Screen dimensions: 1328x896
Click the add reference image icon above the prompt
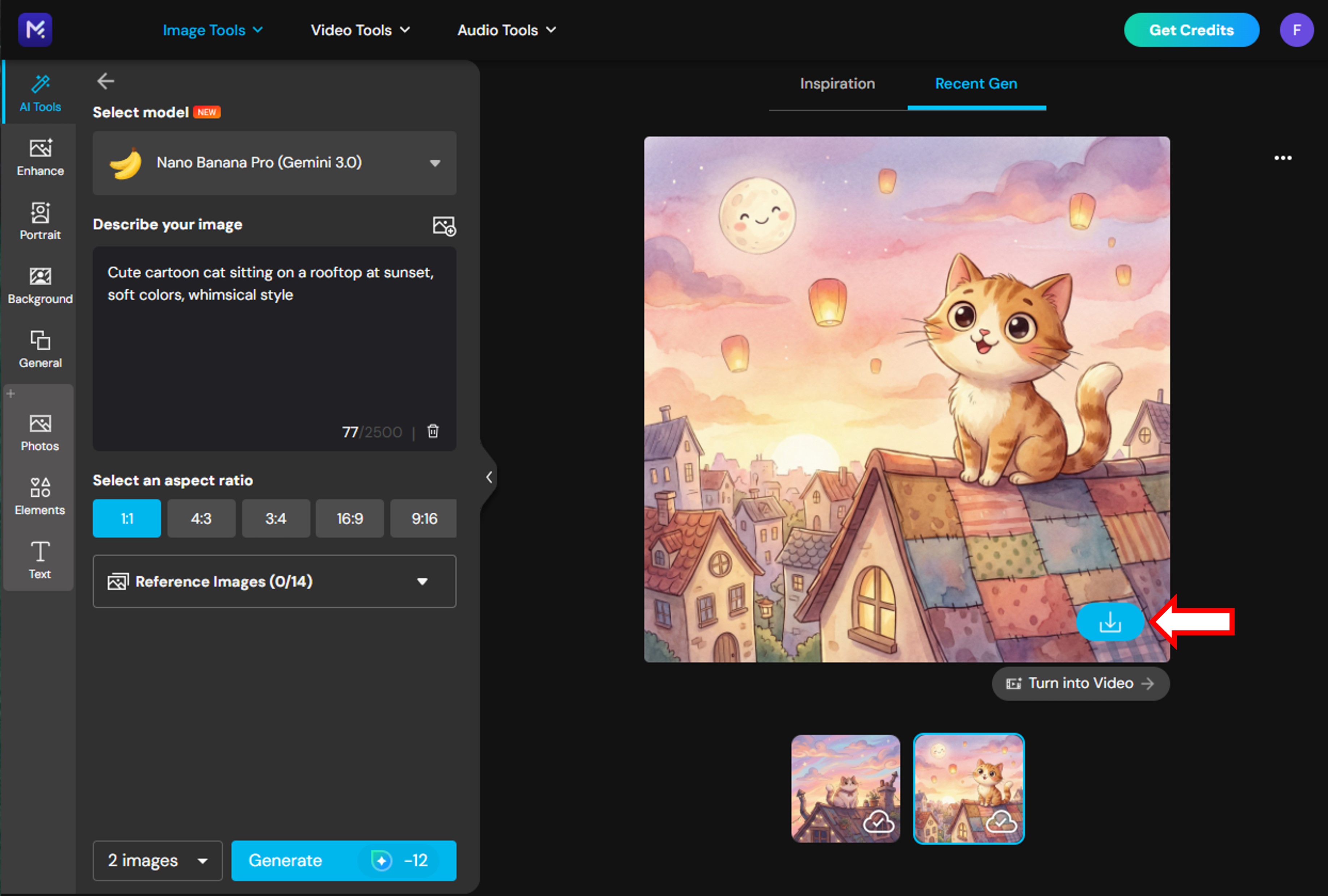[x=444, y=226]
